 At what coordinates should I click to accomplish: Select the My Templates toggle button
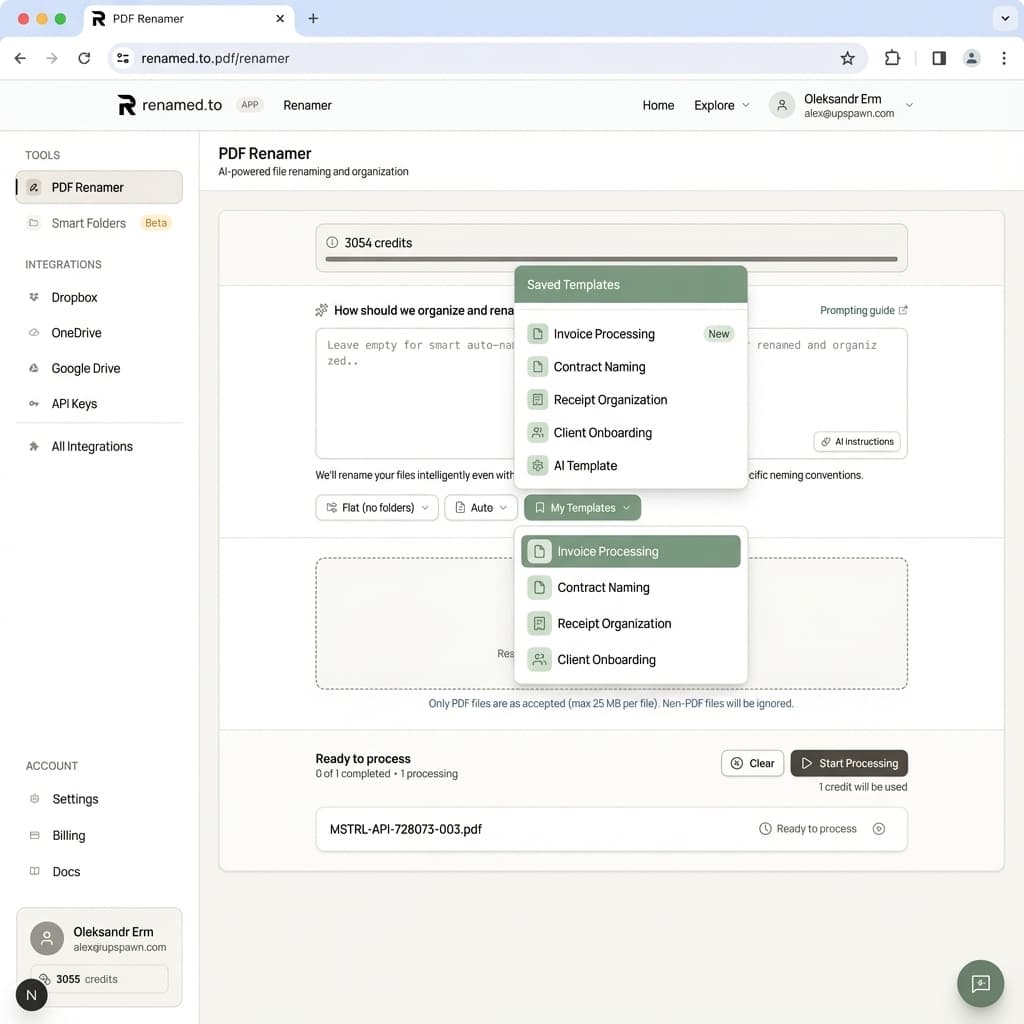pos(581,507)
